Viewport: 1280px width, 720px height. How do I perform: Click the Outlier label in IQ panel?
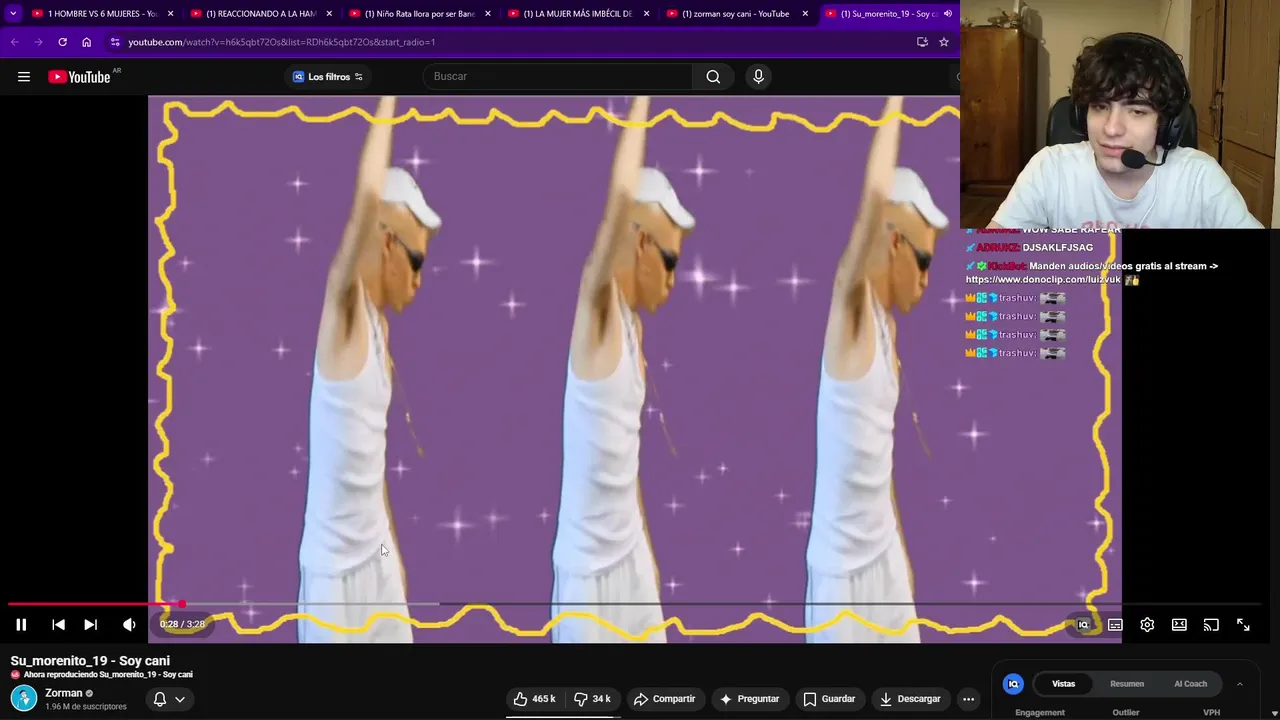tap(1126, 713)
